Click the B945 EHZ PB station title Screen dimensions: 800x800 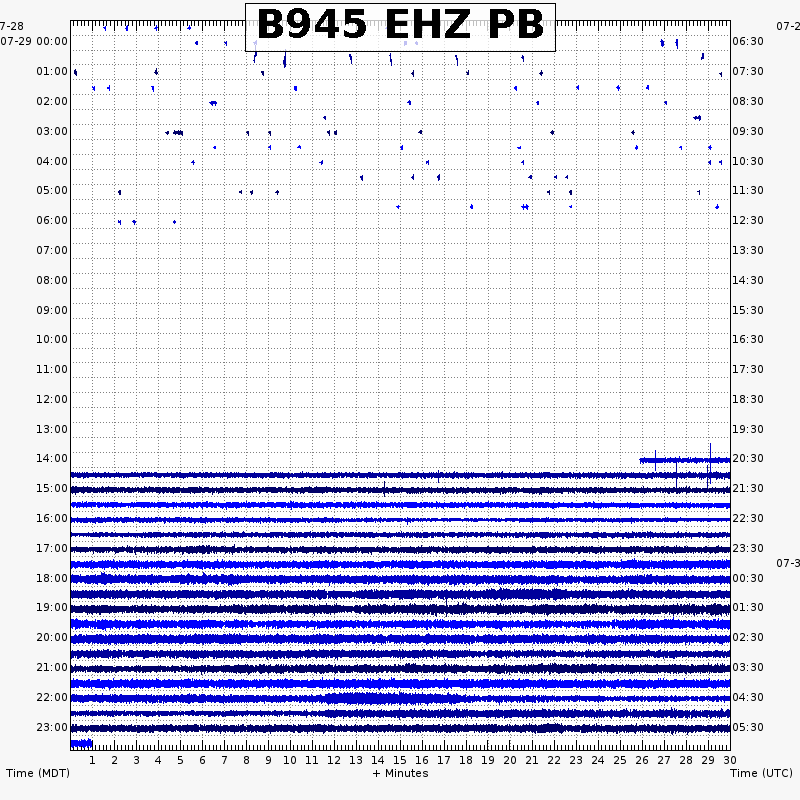[x=400, y=25]
